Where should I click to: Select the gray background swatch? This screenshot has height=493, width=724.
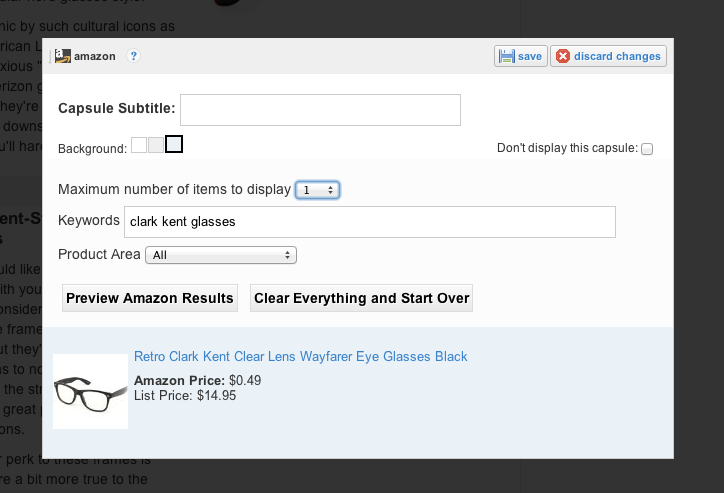click(x=155, y=145)
